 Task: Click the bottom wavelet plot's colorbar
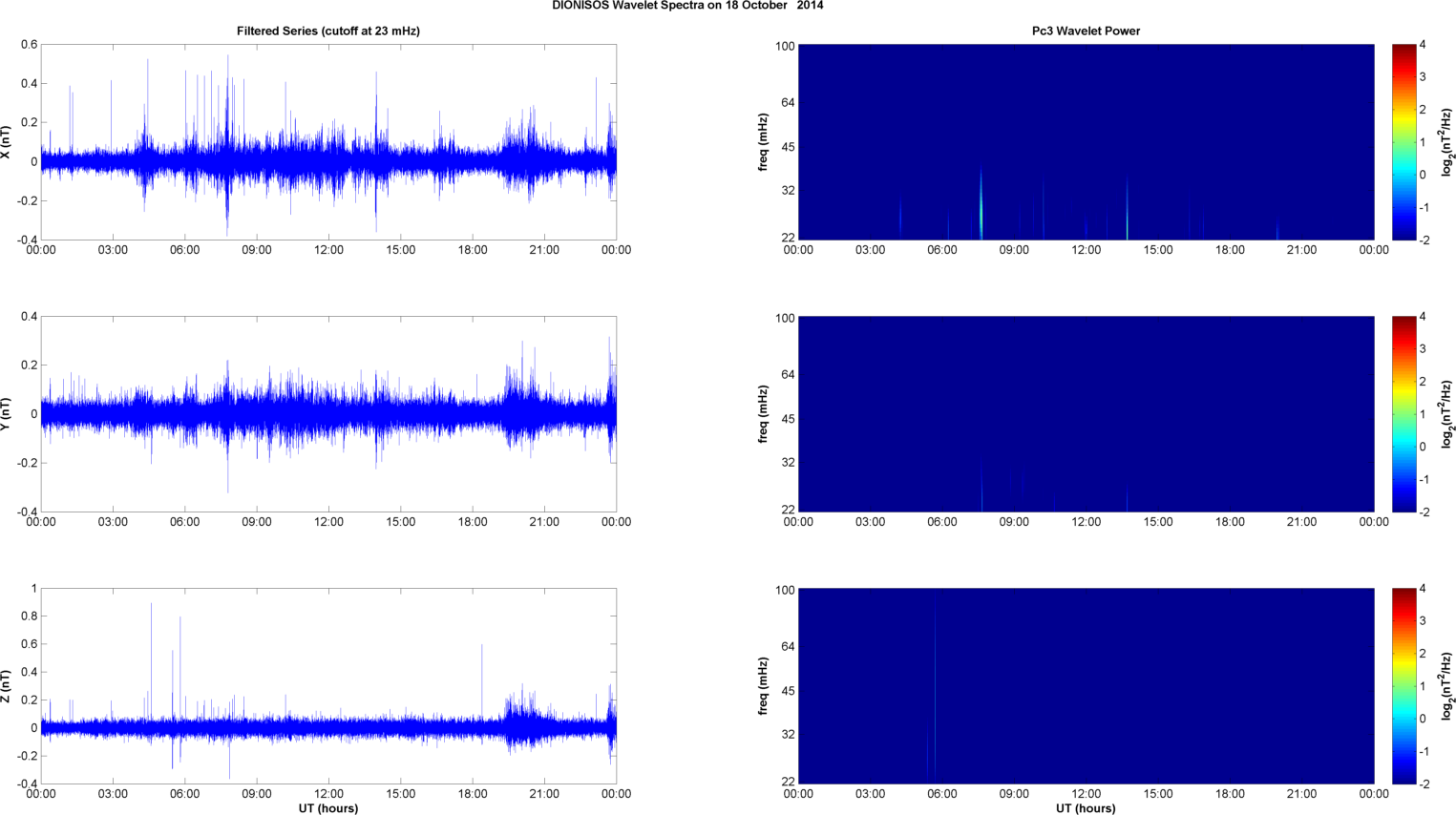[x=1403, y=686]
